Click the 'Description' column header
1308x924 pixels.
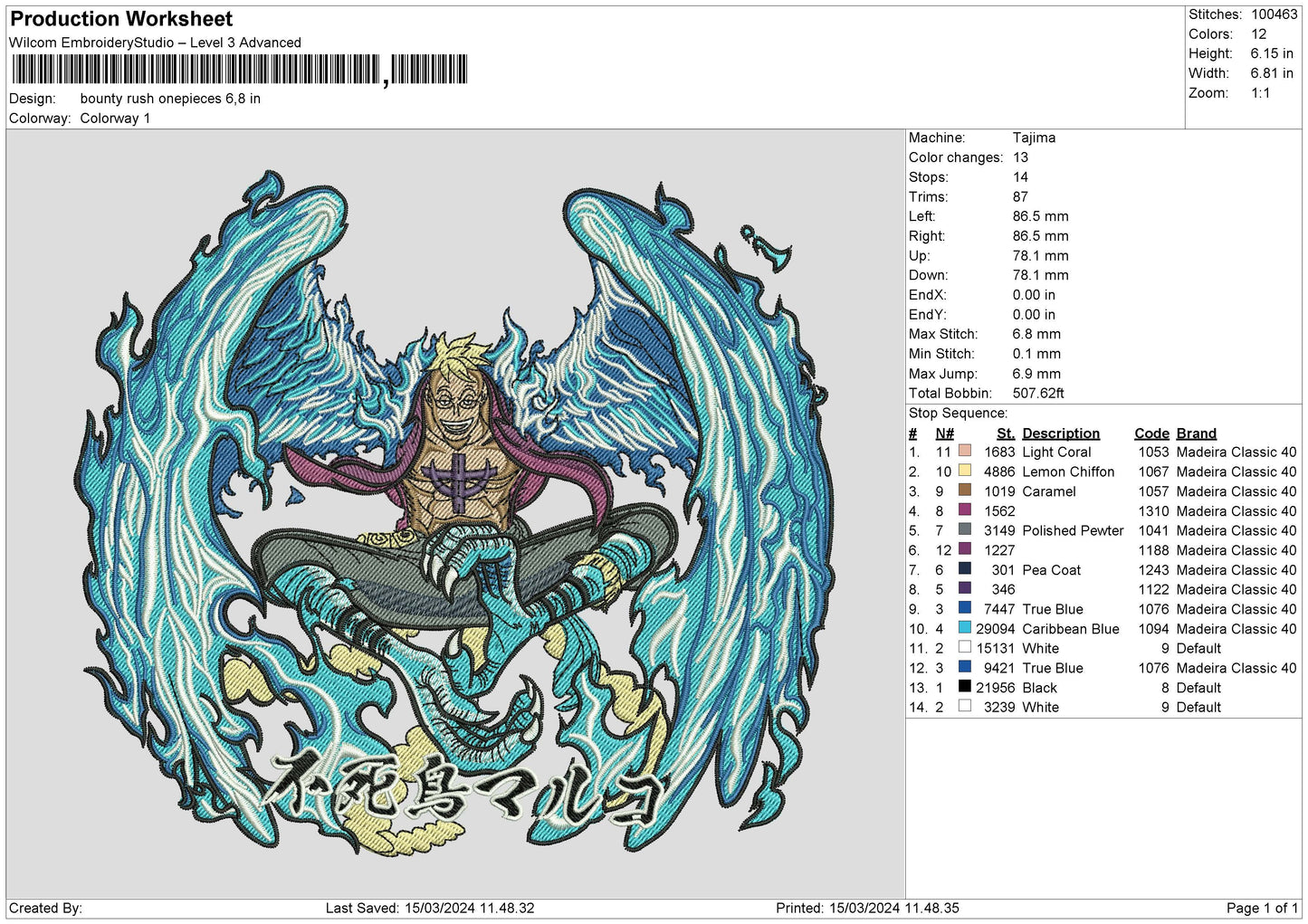click(x=1061, y=433)
